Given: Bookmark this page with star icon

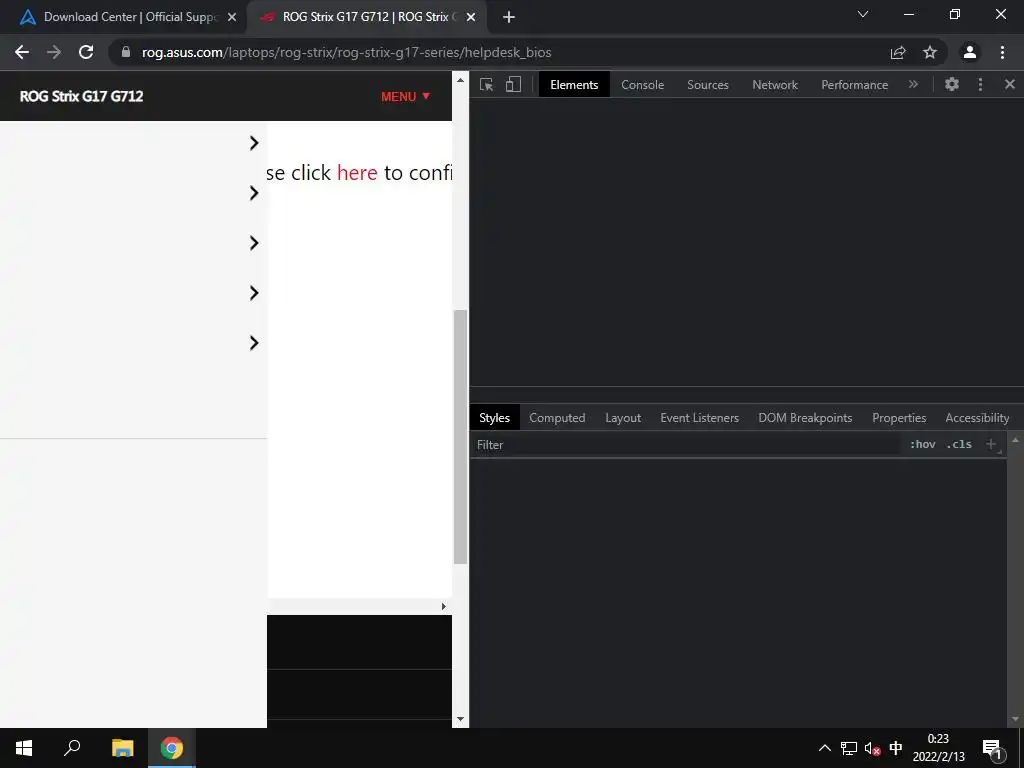Looking at the screenshot, I should [x=930, y=52].
